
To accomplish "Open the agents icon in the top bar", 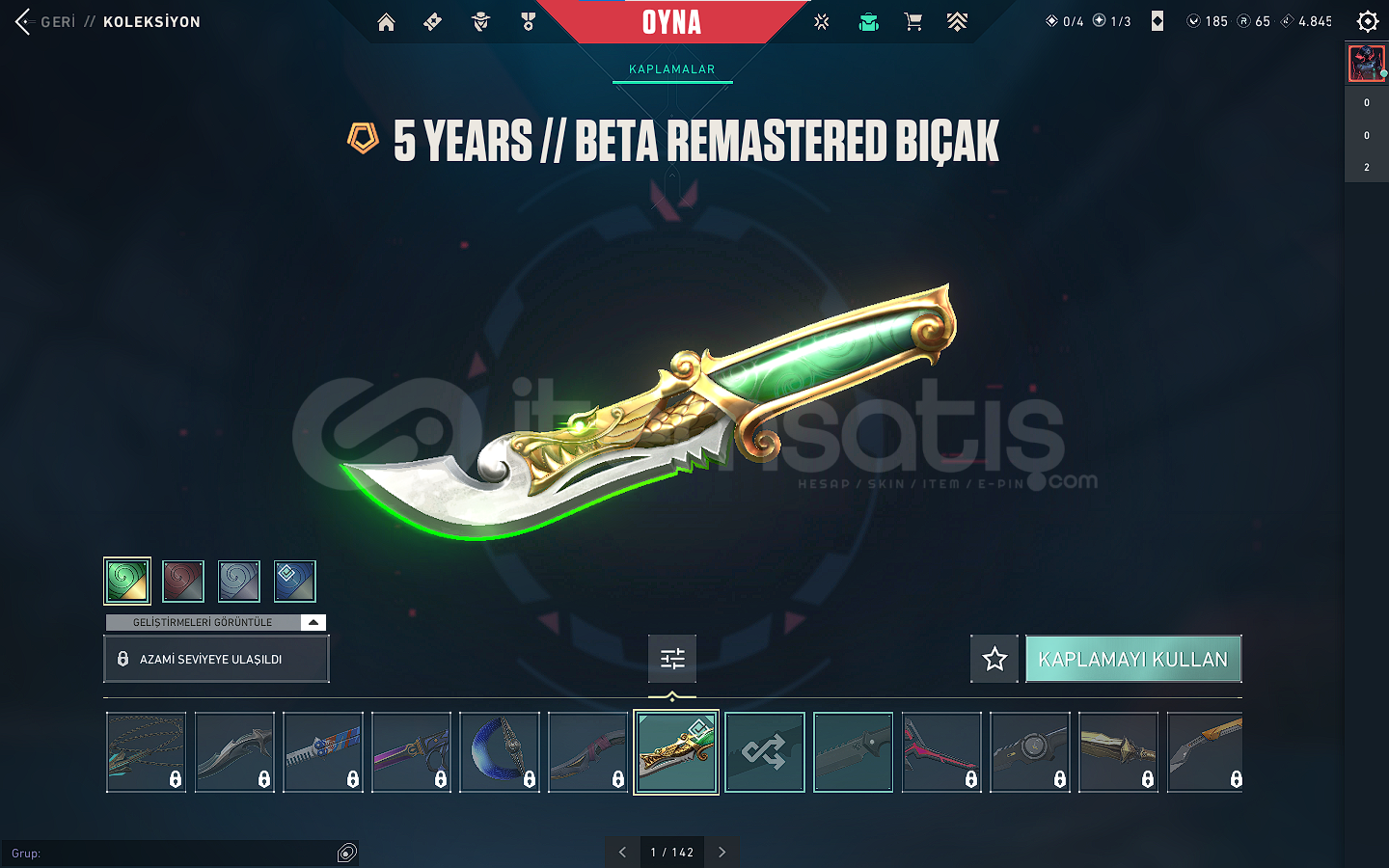I will [x=480, y=21].
